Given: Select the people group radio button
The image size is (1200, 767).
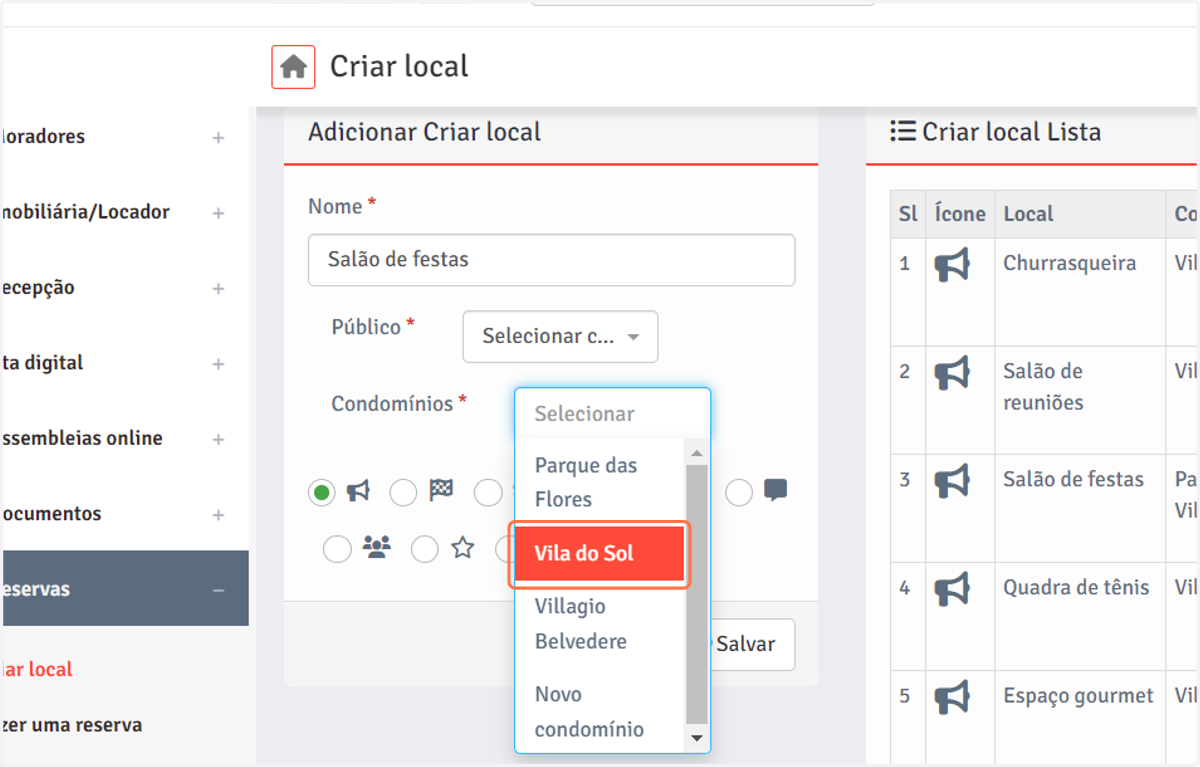Looking at the screenshot, I should (337, 548).
